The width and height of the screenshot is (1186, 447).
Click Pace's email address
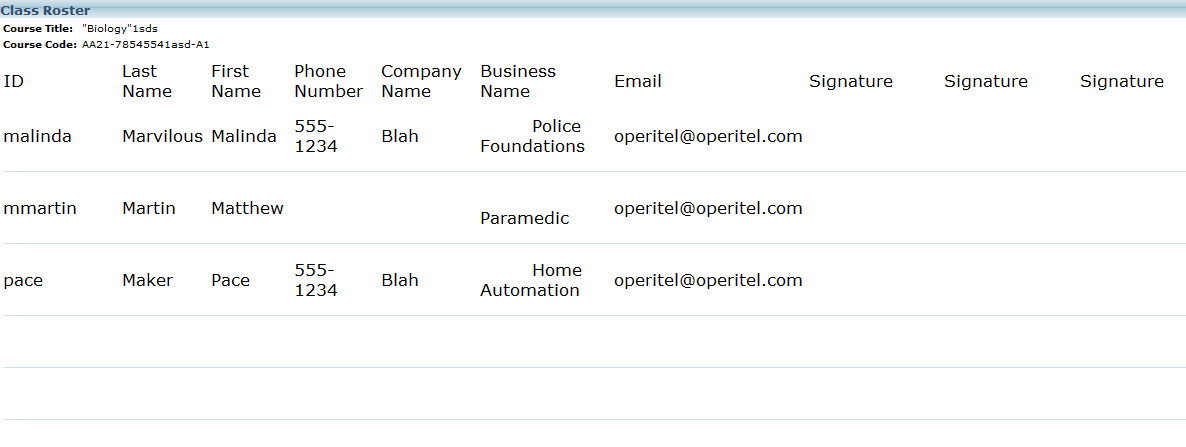pyautogui.click(x=708, y=280)
